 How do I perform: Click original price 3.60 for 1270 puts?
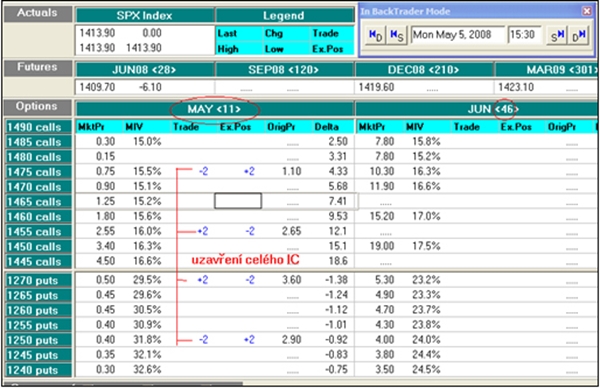click(292, 280)
